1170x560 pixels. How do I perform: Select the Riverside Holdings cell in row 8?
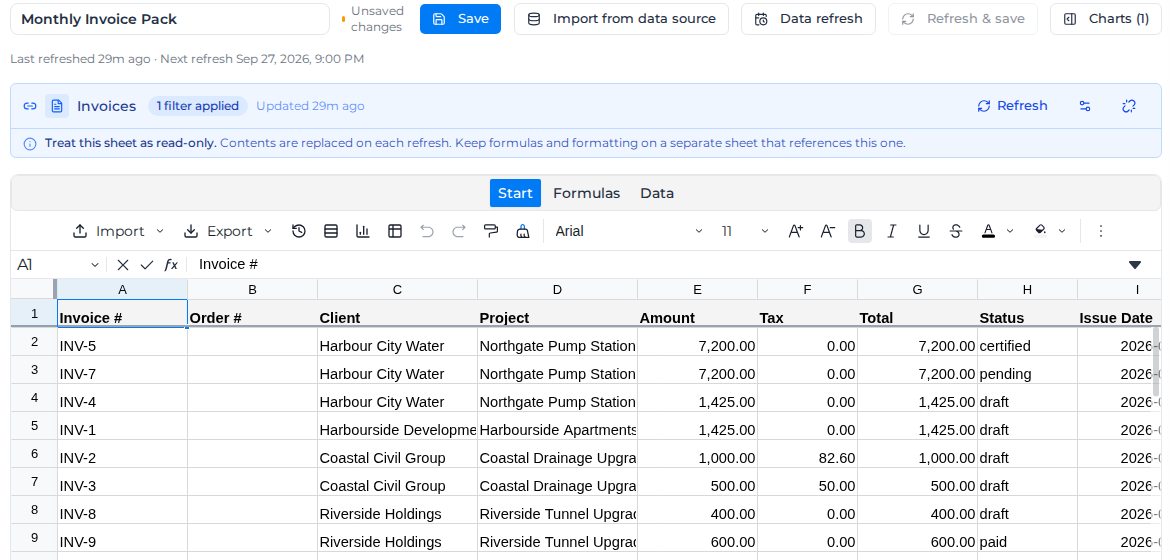(398, 510)
